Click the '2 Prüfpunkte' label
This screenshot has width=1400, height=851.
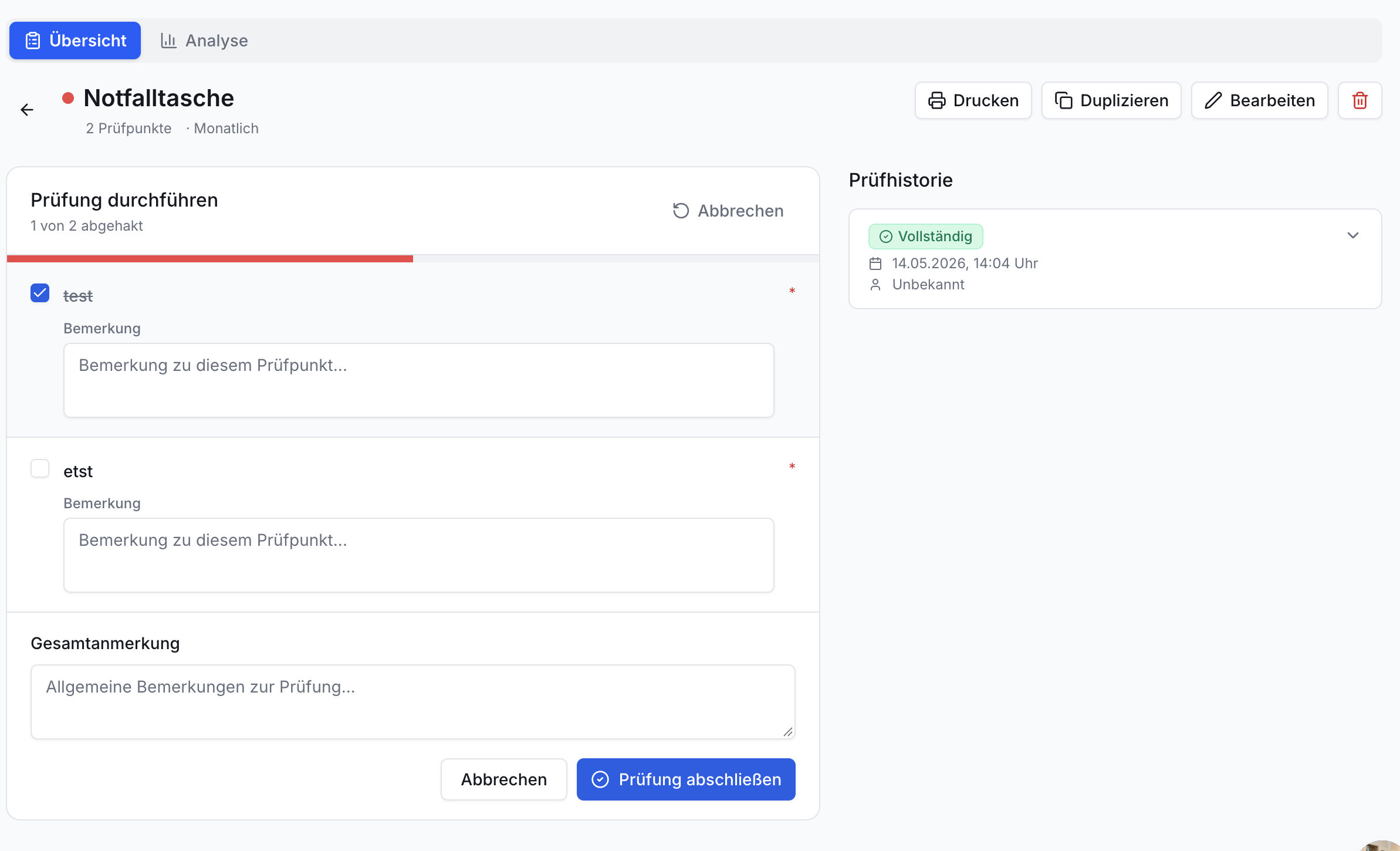click(128, 129)
